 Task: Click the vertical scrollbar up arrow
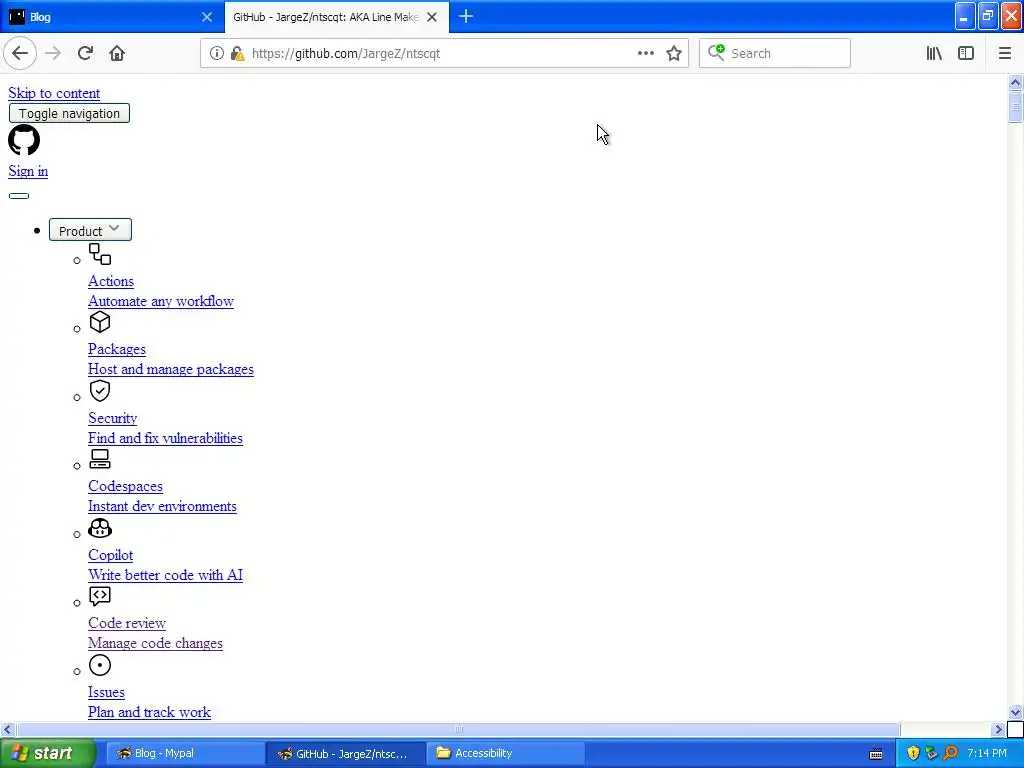[x=1015, y=82]
